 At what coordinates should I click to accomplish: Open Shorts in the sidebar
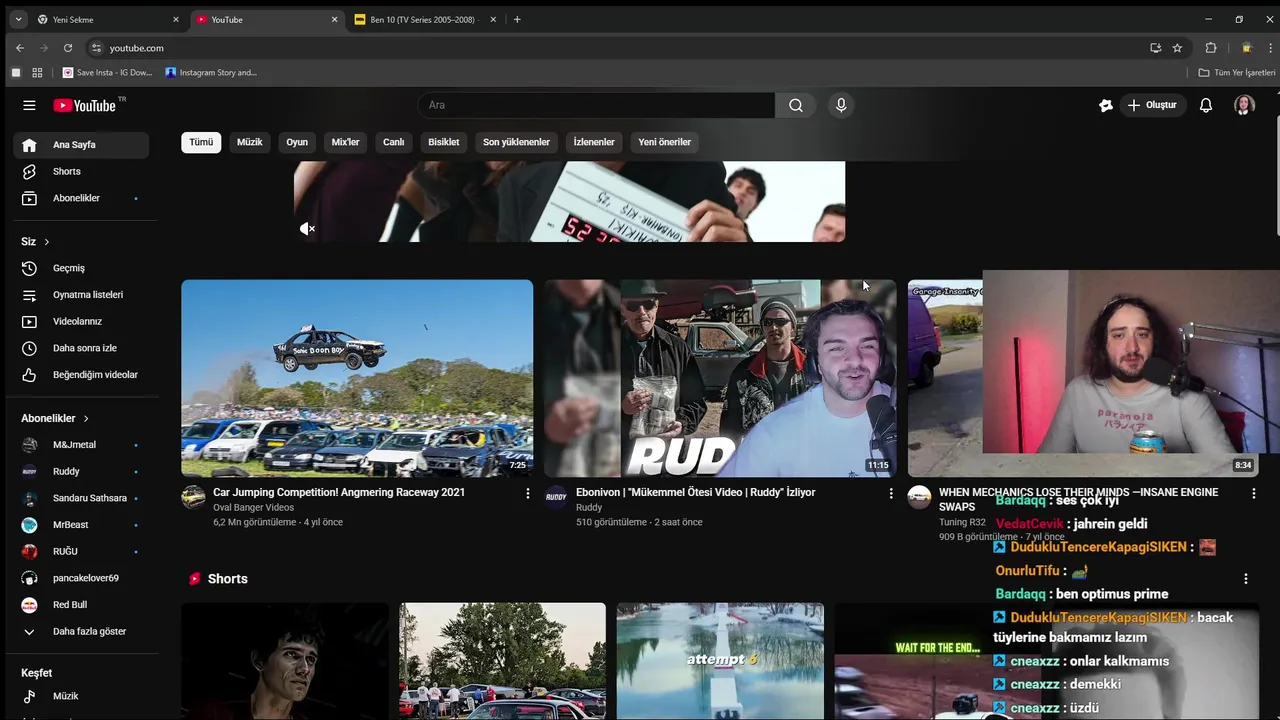pos(81,171)
